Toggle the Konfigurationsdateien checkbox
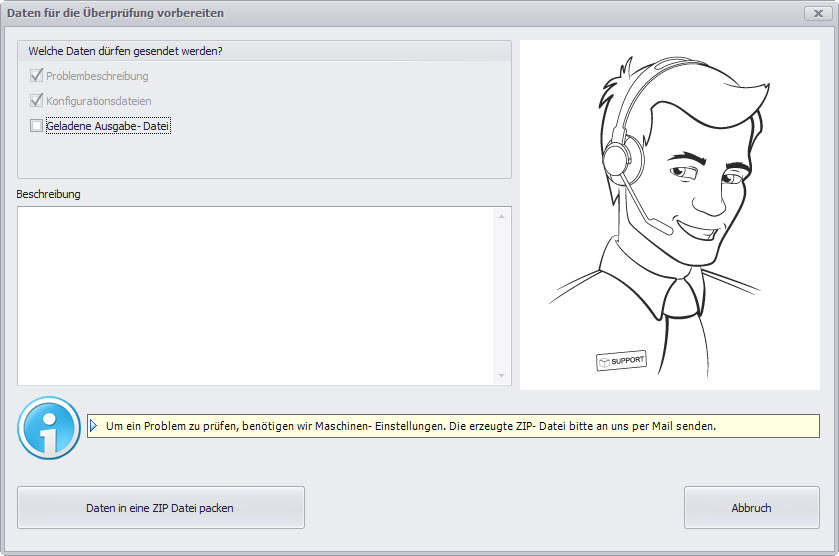This screenshot has width=839, height=556. (x=37, y=101)
